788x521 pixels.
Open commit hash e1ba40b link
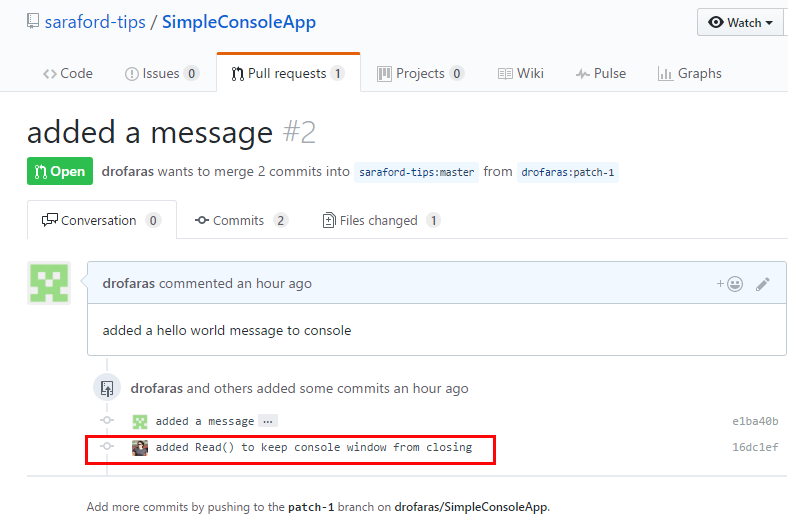coord(755,422)
